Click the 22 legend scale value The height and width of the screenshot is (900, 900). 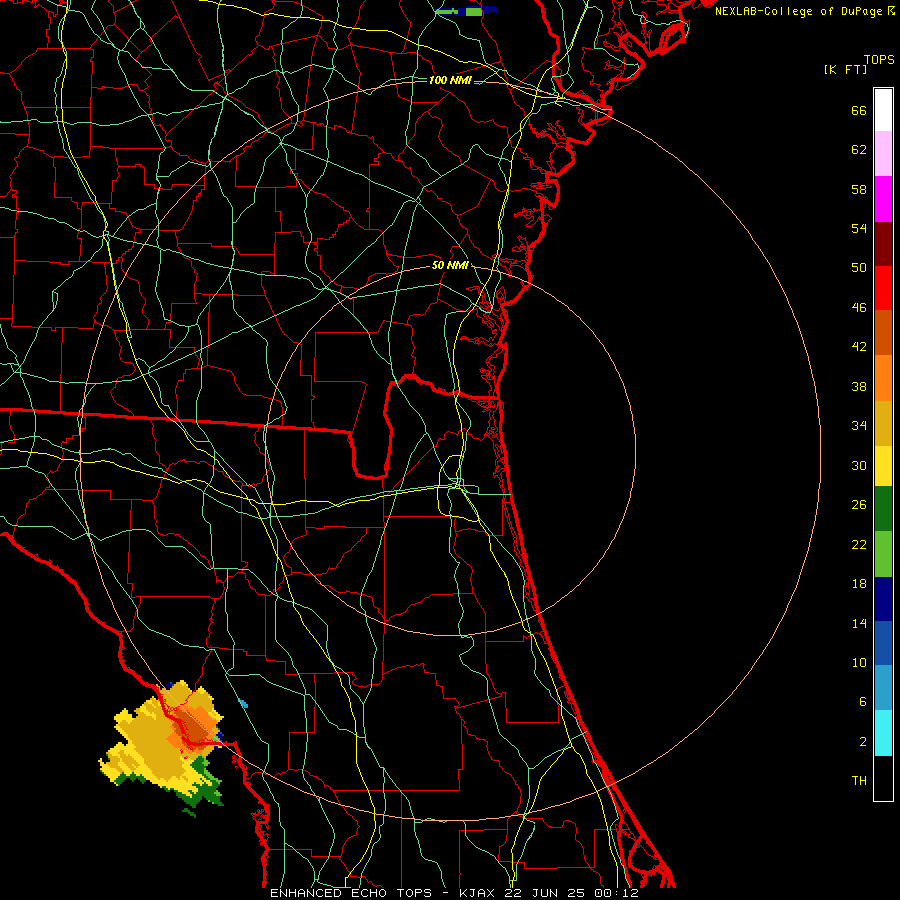[x=859, y=544]
